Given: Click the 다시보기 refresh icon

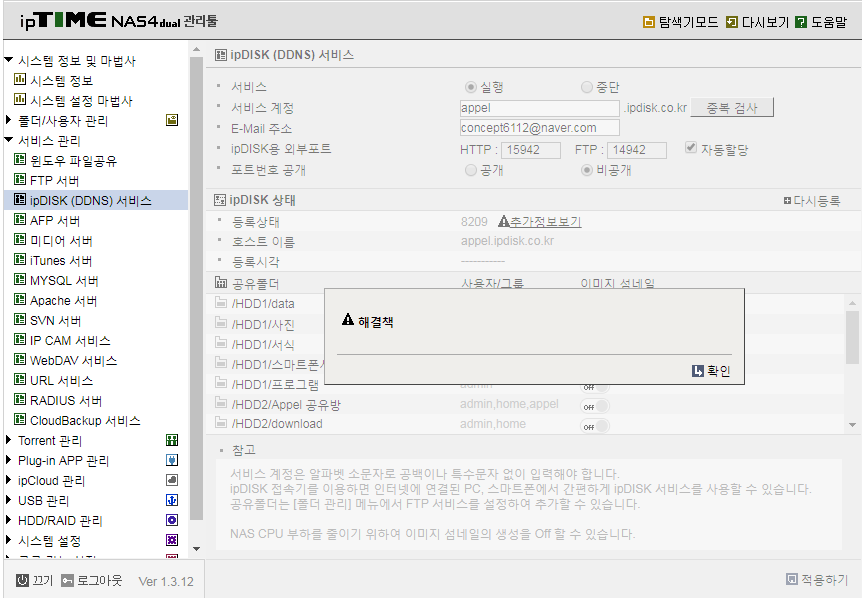Looking at the screenshot, I should point(732,22).
